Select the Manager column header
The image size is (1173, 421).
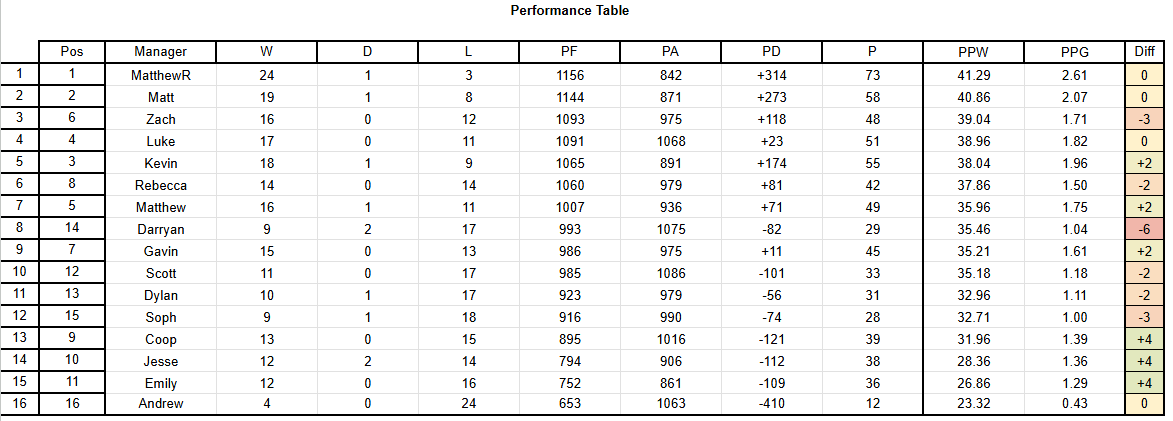(161, 52)
